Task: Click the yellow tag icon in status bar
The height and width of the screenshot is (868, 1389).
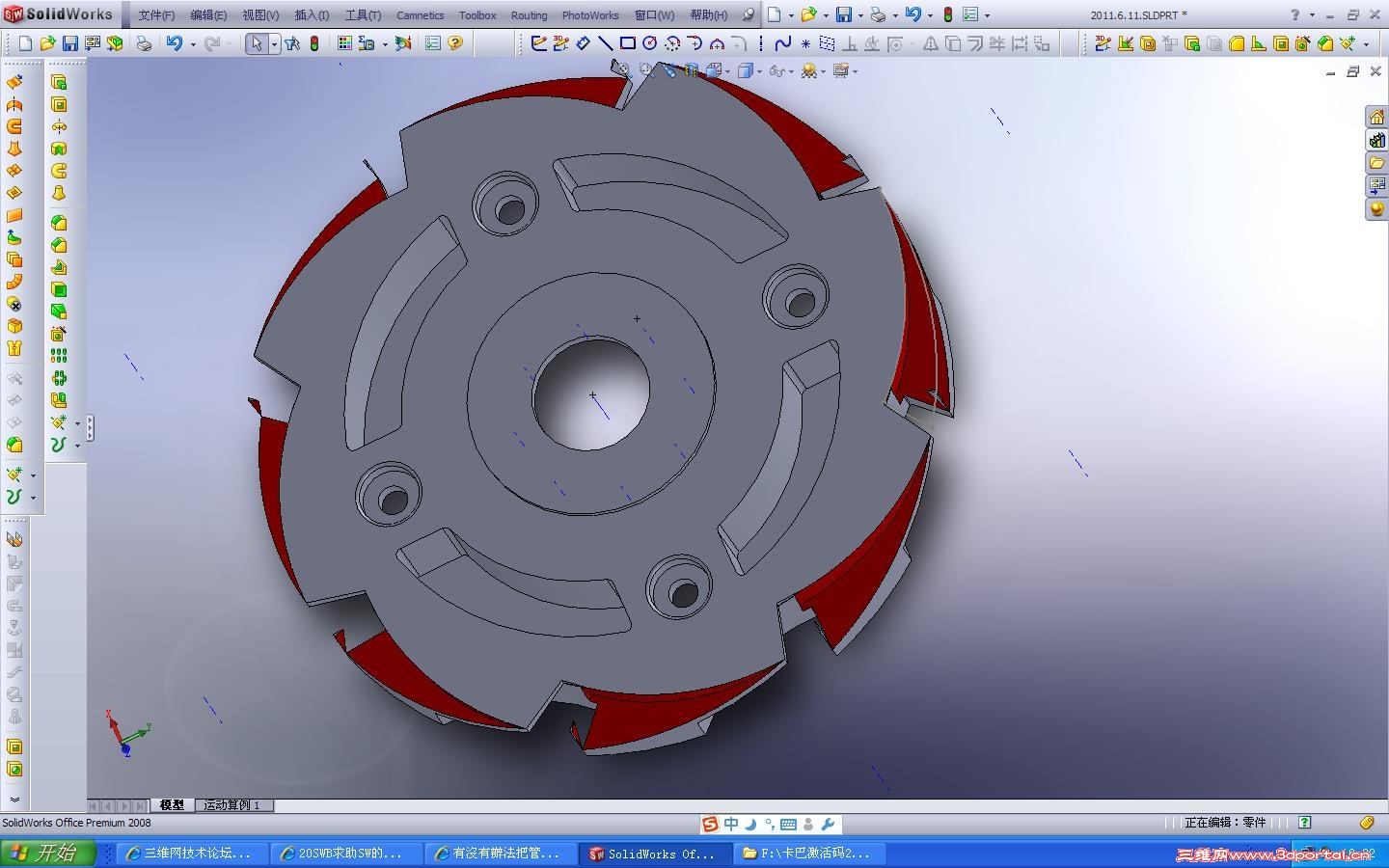Action: pyautogui.click(x=1366, y=823)
